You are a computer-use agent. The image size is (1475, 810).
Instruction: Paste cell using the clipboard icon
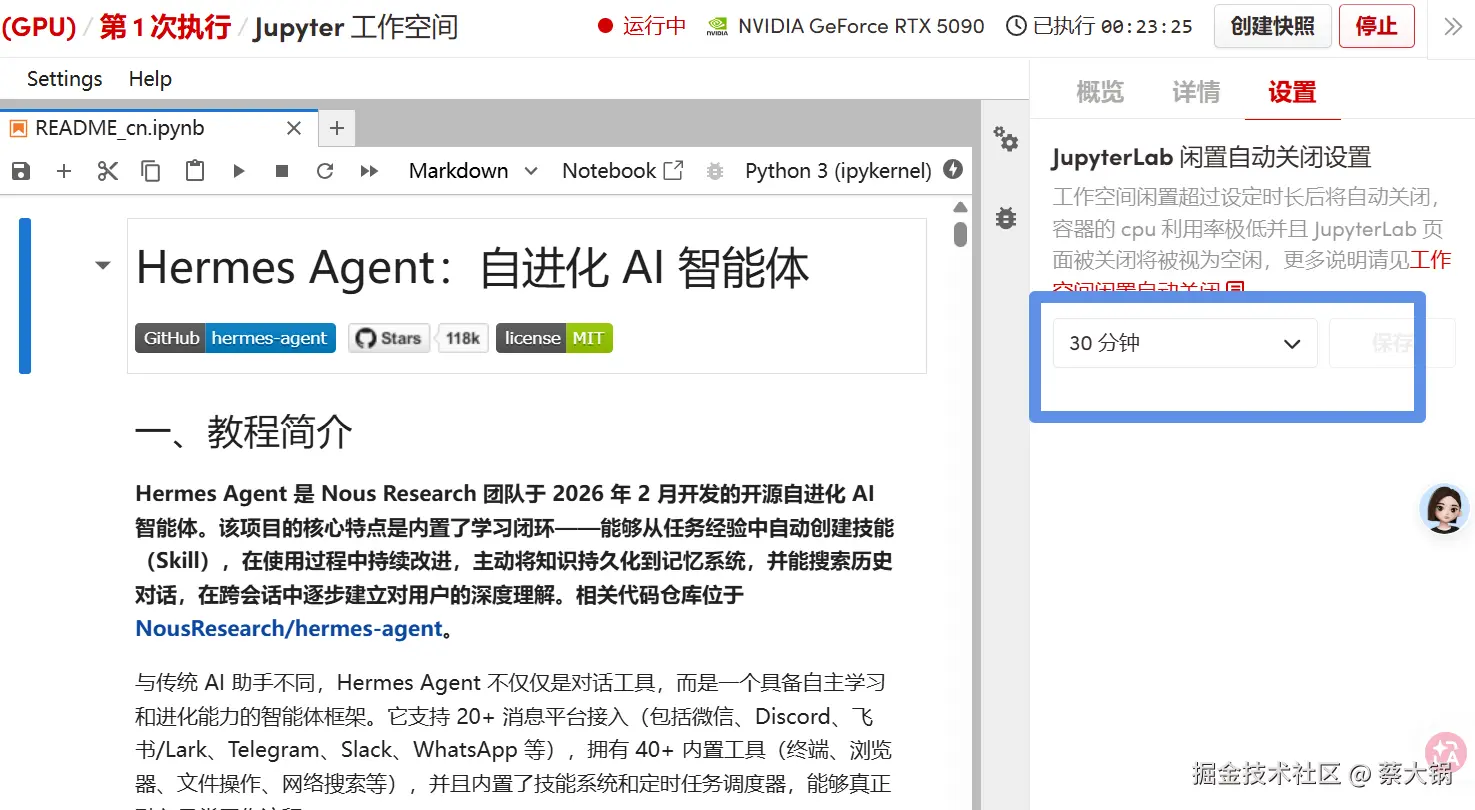(195, 171)
